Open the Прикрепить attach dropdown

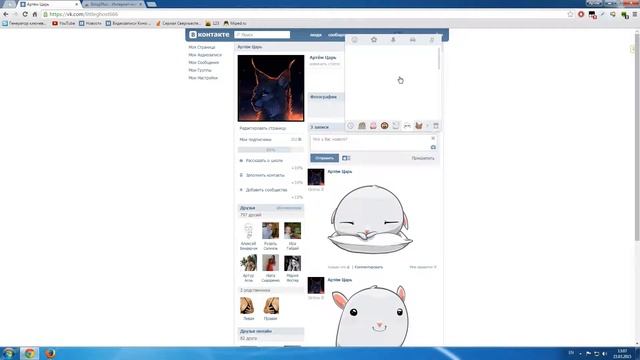pyautogui.click(x=423, y=158)
